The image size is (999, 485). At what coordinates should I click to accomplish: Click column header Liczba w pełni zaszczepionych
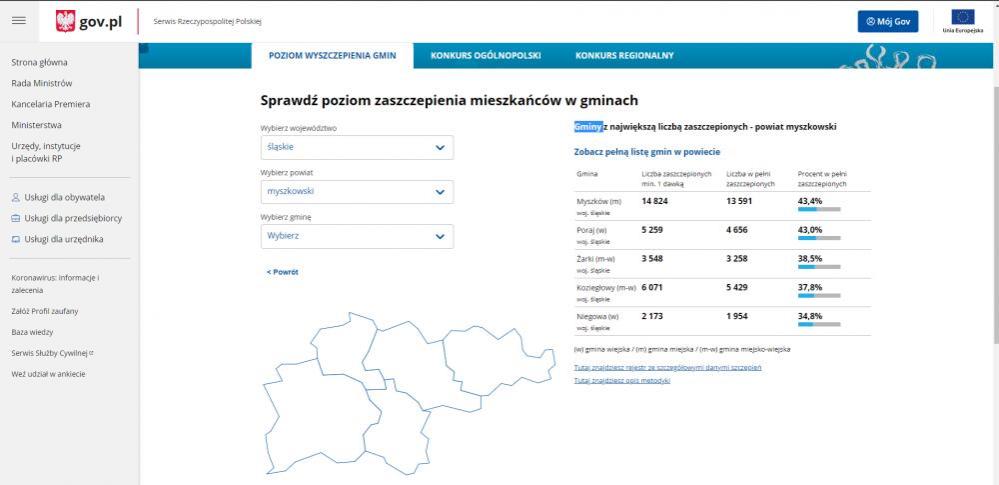click(x=751, y=178)
